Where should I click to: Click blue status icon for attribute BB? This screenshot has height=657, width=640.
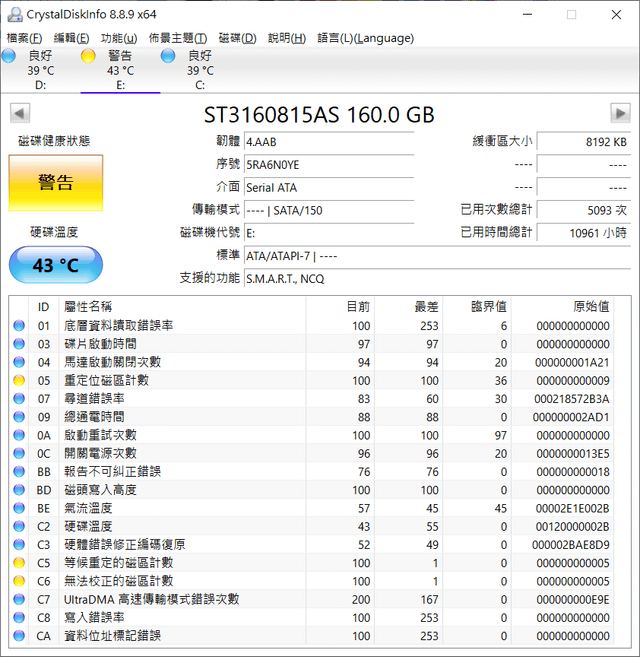(19, 472)
